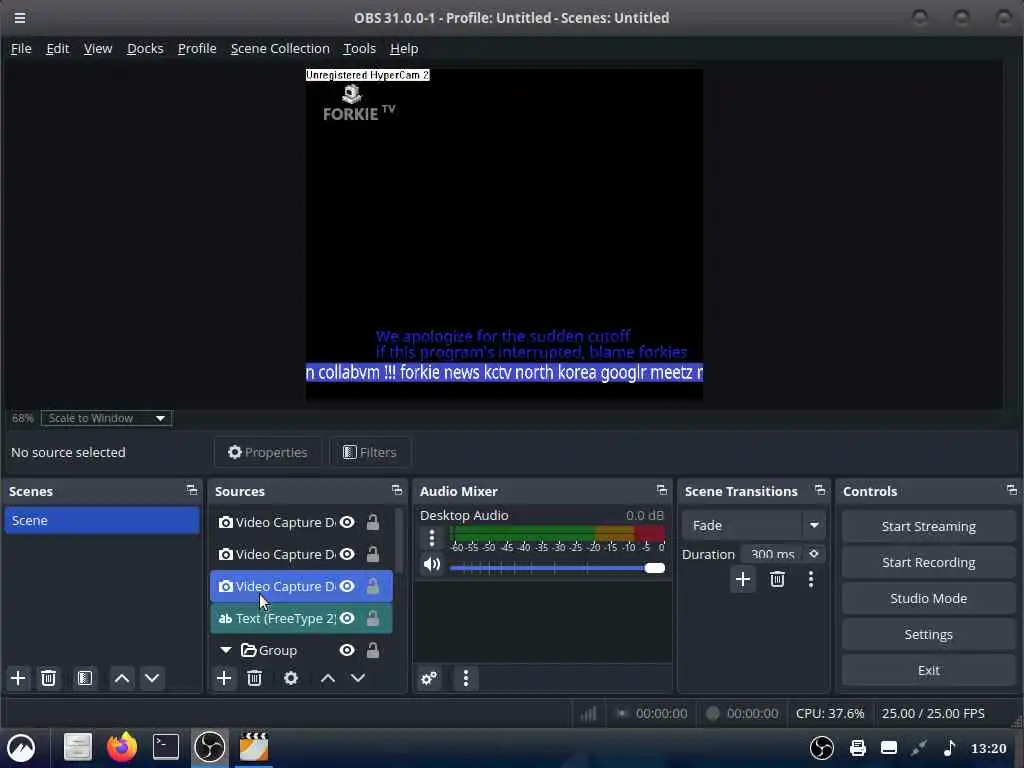
Task: Open the Tools menu
Action: coord(359,48)
